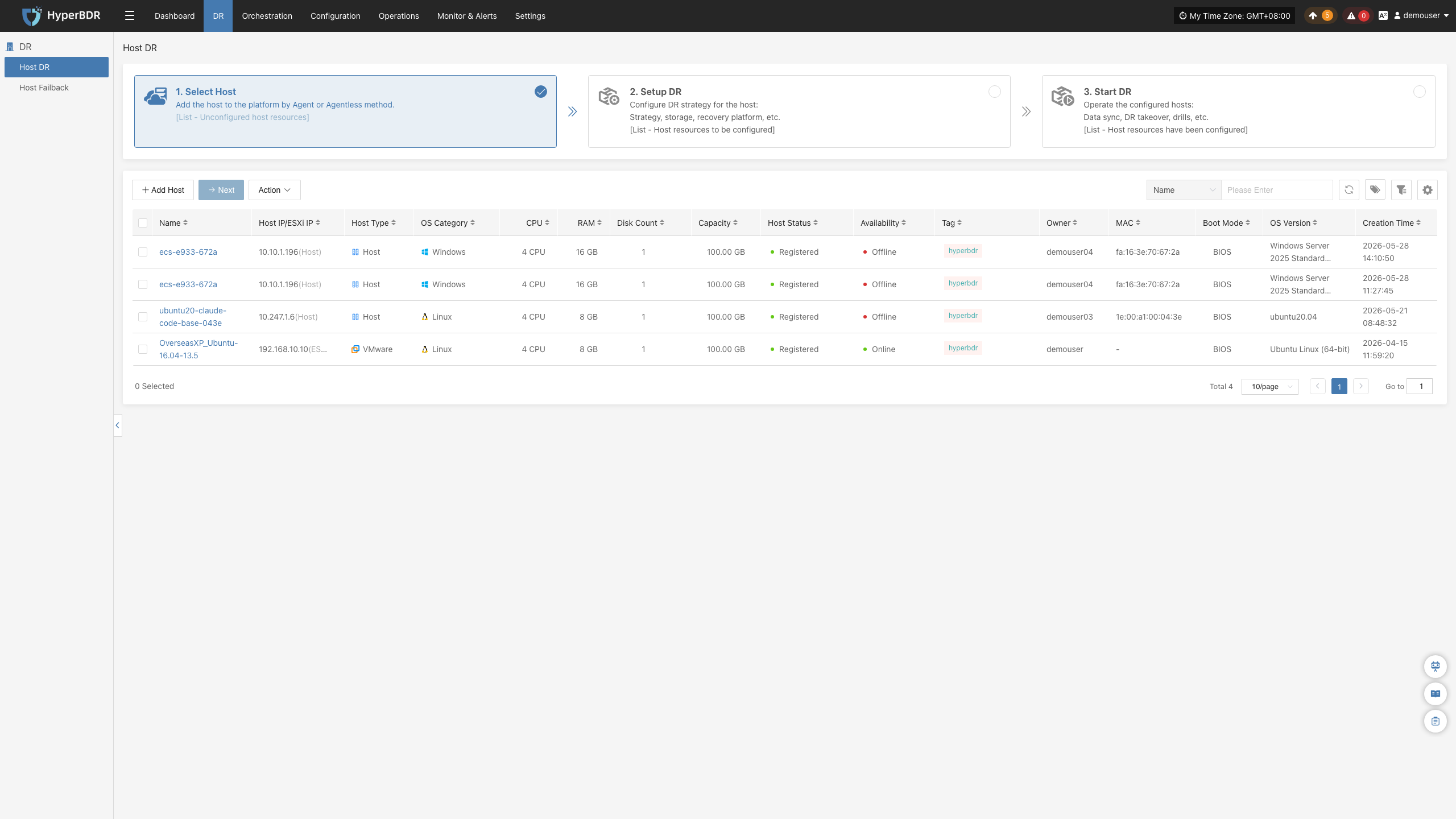
Task: Check the select-all hosts checkbox
Action: pyautogui.click(x=143, y=223)
